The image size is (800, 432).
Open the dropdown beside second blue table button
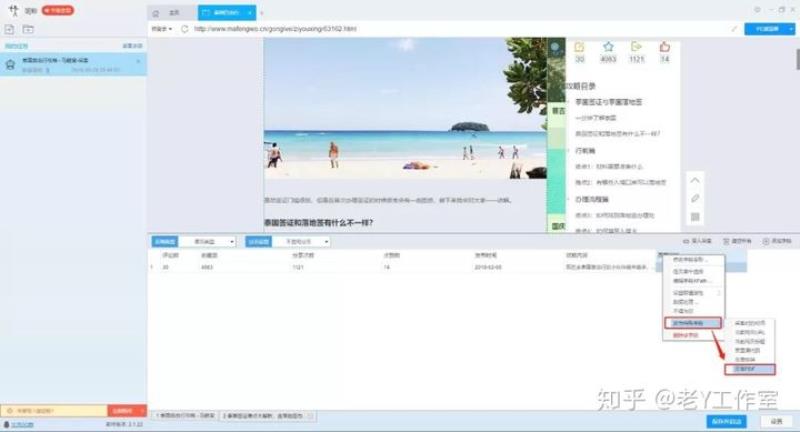(301, 241)
